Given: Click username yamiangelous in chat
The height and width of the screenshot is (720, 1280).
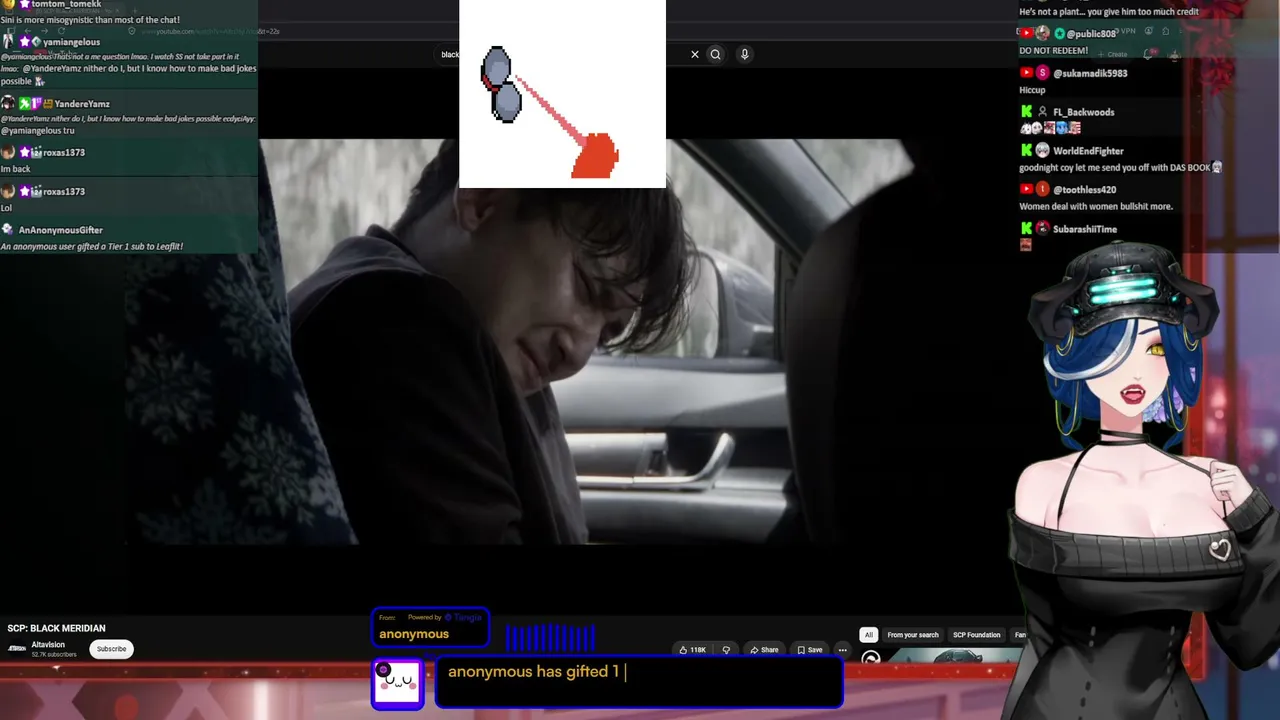Looking at the screenshot, I should click(71, 42).
